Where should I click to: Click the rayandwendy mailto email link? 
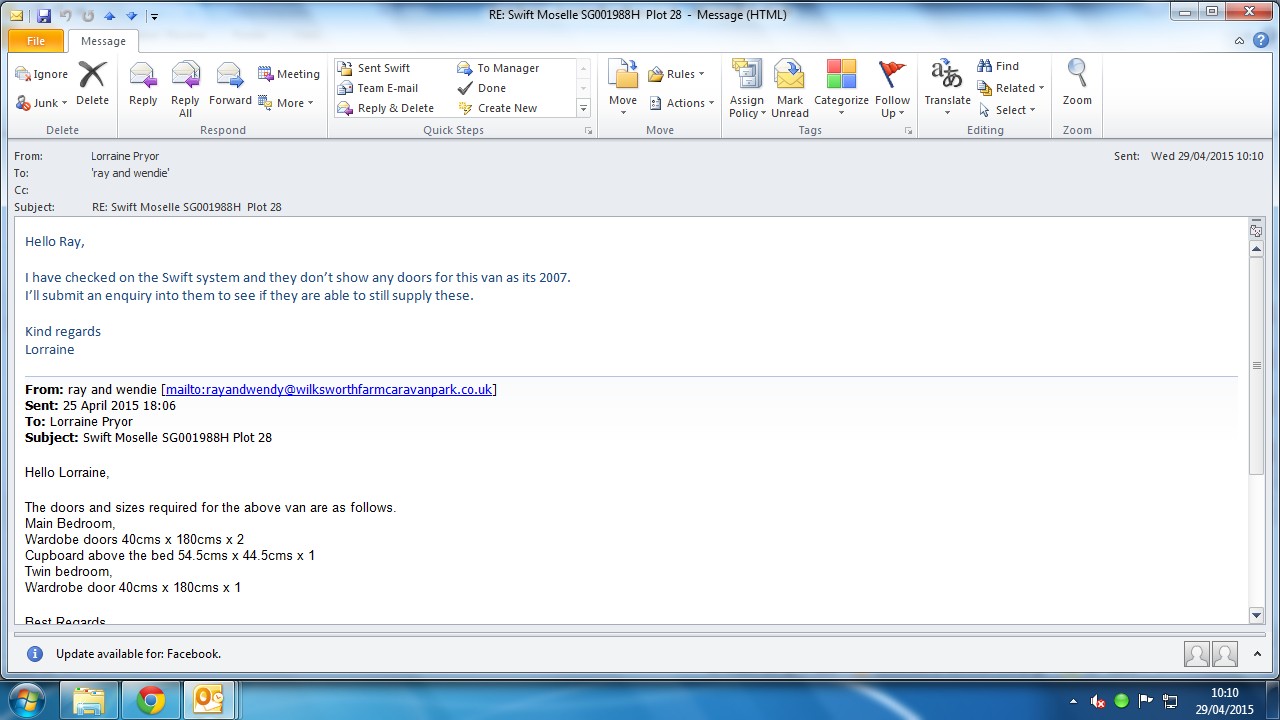click(x=328, y=390)
